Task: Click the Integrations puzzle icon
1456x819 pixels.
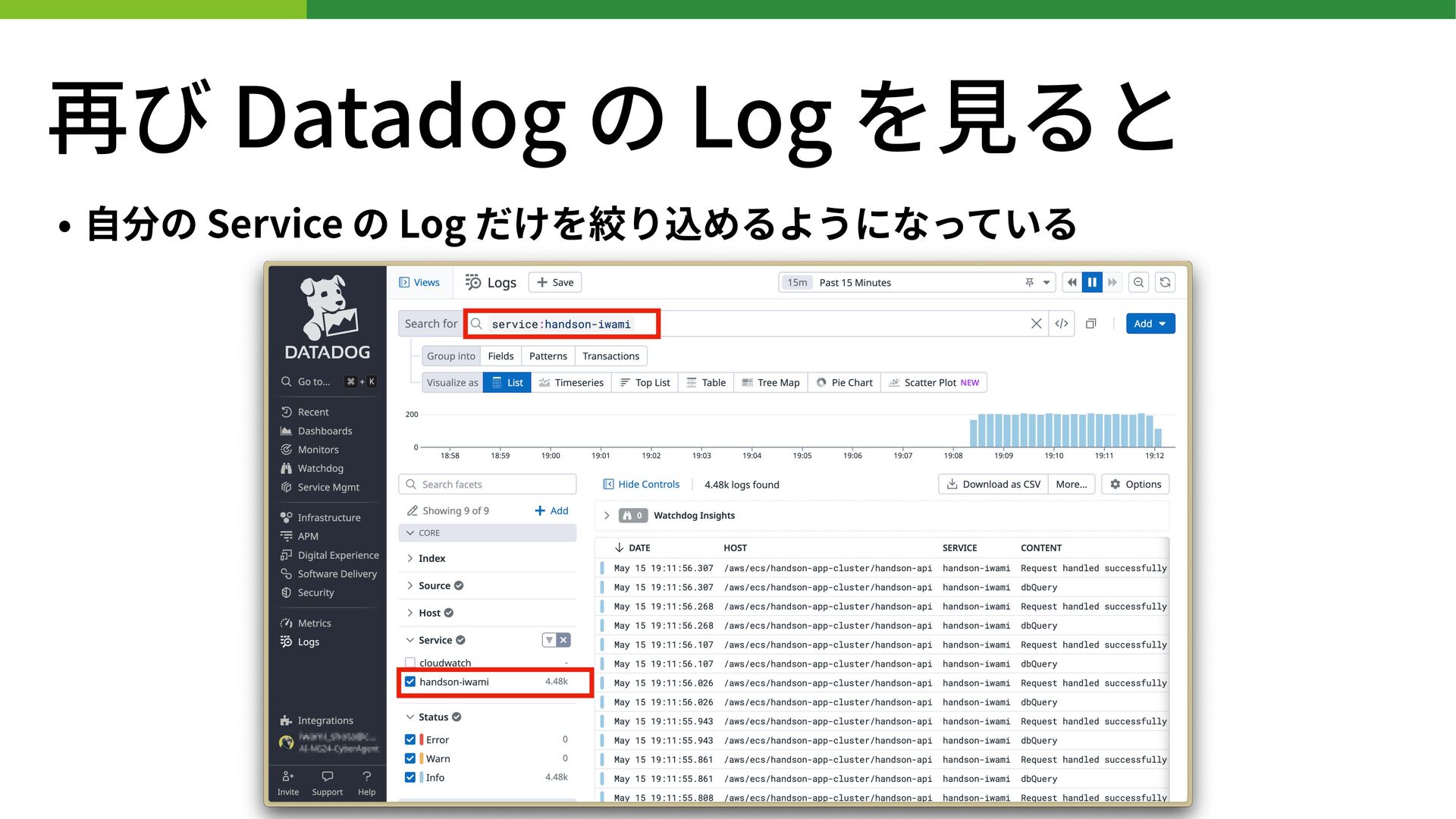Action: pos(286,720)
